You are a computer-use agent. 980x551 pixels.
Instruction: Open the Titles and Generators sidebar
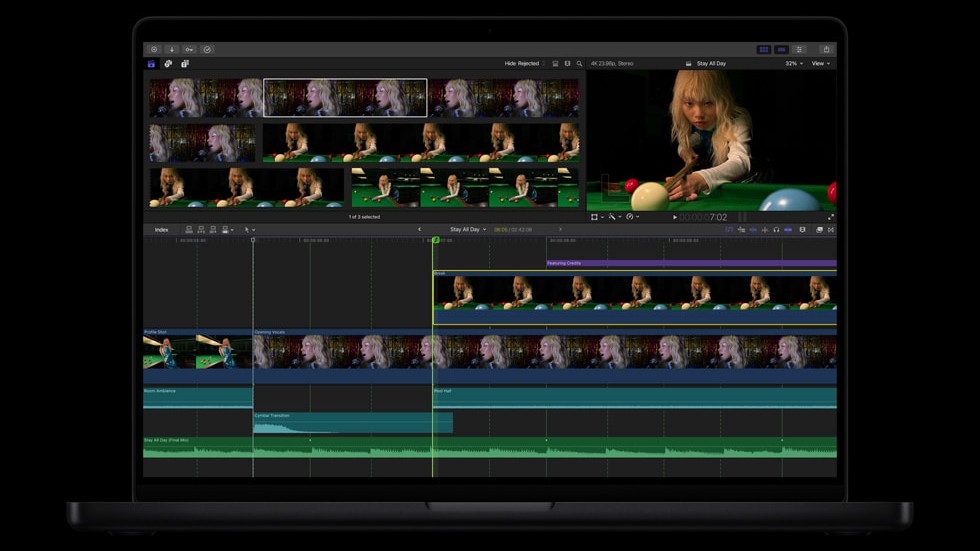click(x=185, y=64)
